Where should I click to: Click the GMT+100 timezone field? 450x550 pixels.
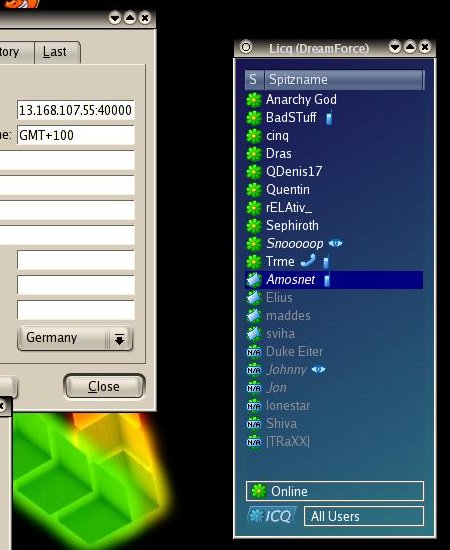76,135
